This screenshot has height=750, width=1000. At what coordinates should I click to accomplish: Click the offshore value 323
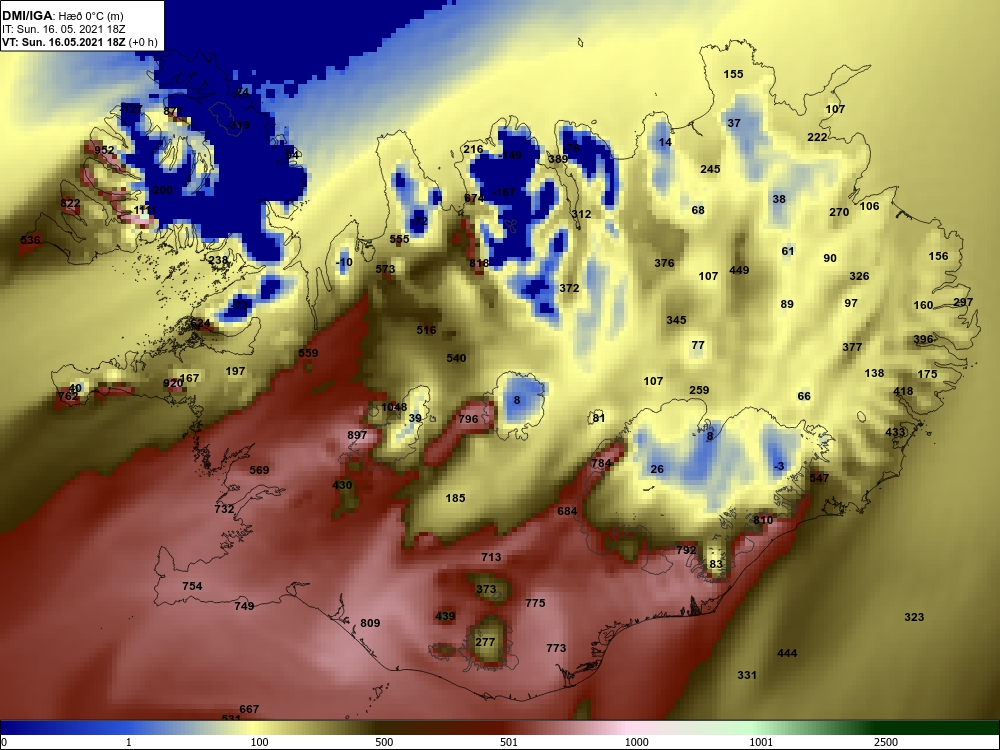pos(914,617)
